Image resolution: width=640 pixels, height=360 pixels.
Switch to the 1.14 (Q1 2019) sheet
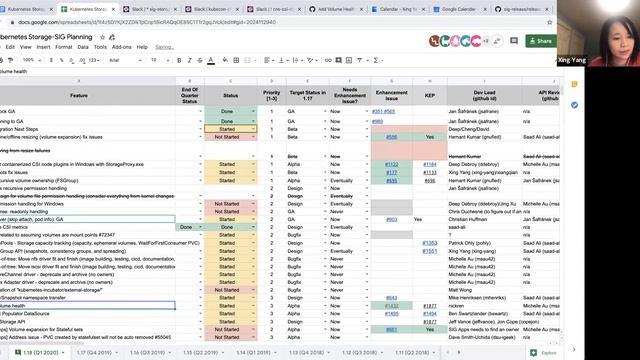coord(253,353)
